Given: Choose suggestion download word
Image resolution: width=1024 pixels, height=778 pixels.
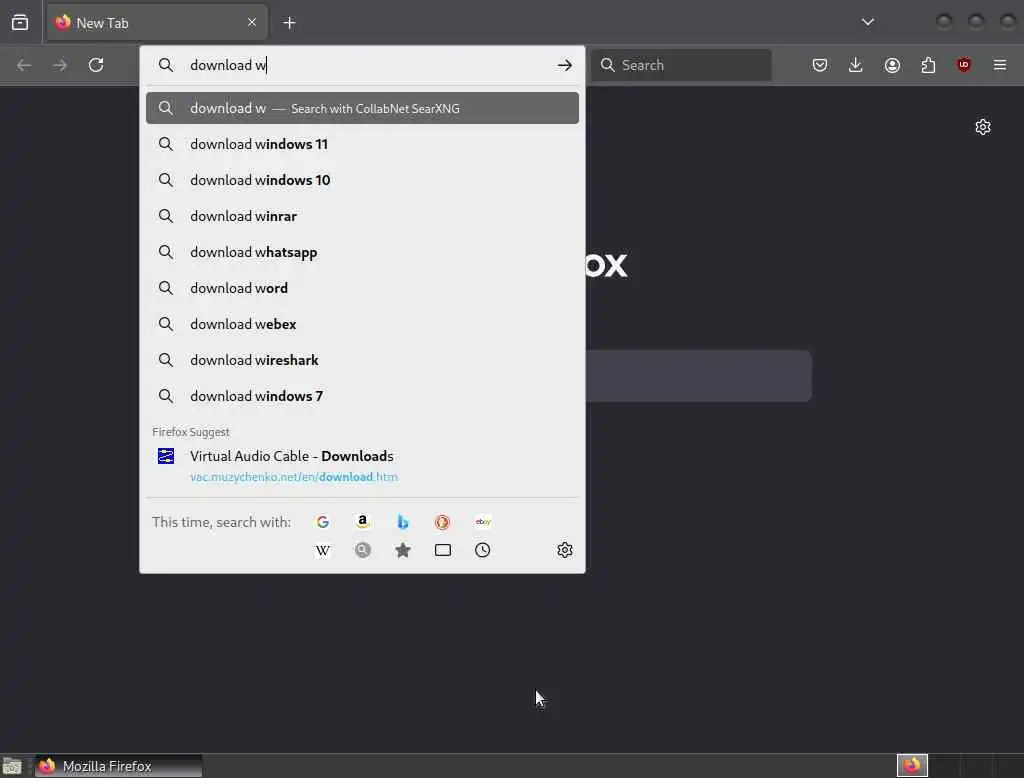Looking at the screenshot, I should coord(362,288).
